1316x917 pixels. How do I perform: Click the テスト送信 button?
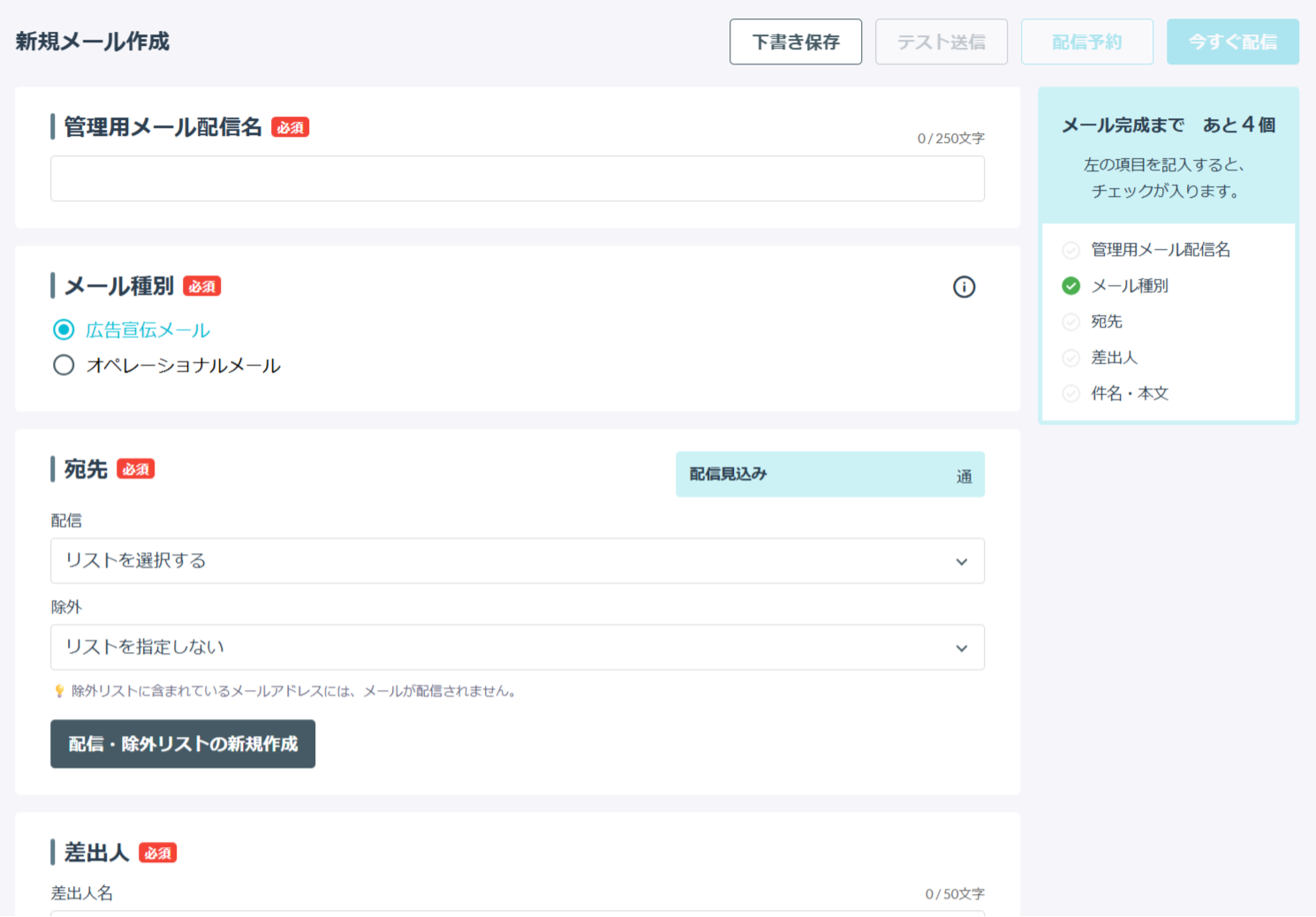[942, 42]
